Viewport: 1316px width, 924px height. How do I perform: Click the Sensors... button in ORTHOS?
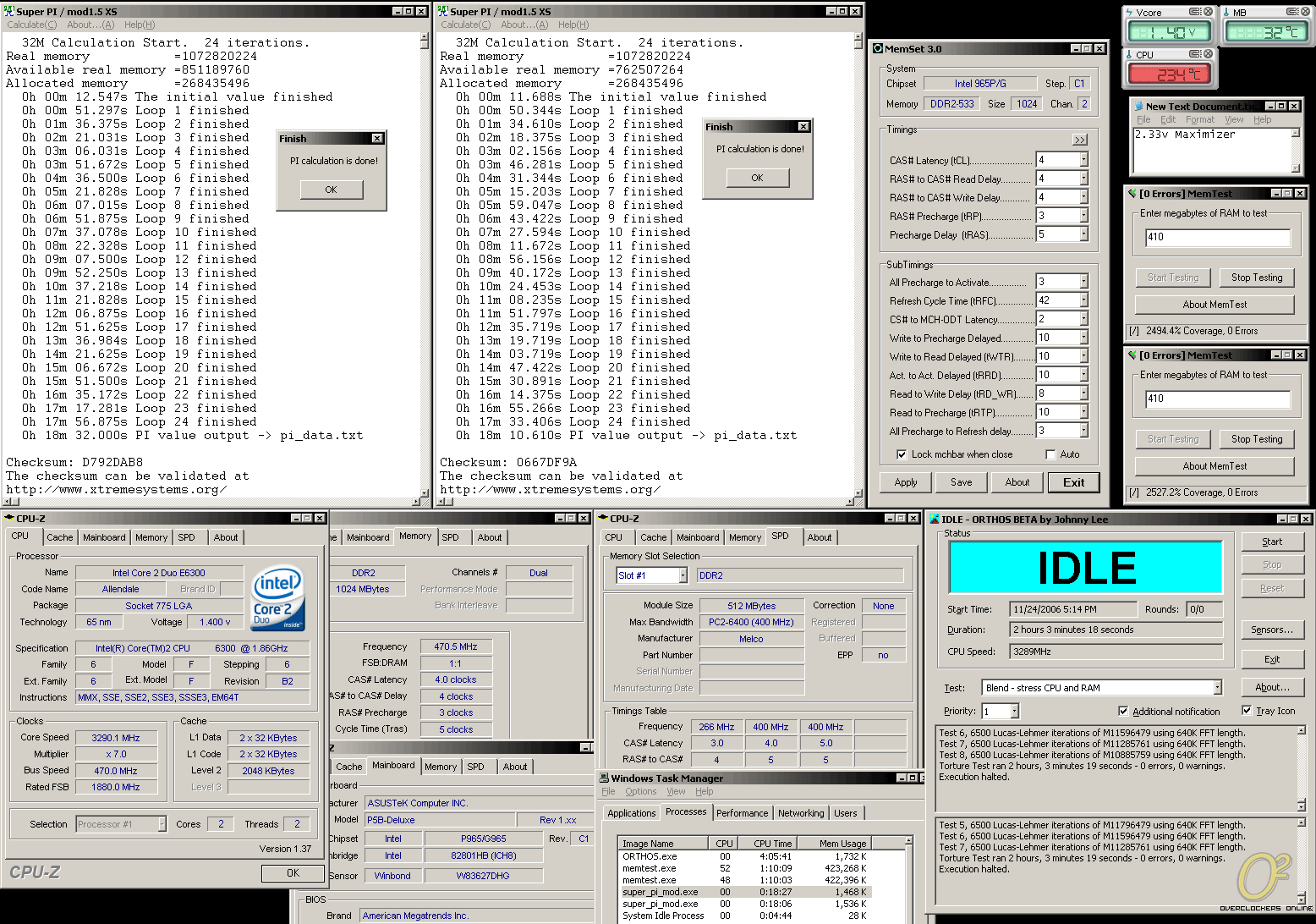tap(1271, 630)
